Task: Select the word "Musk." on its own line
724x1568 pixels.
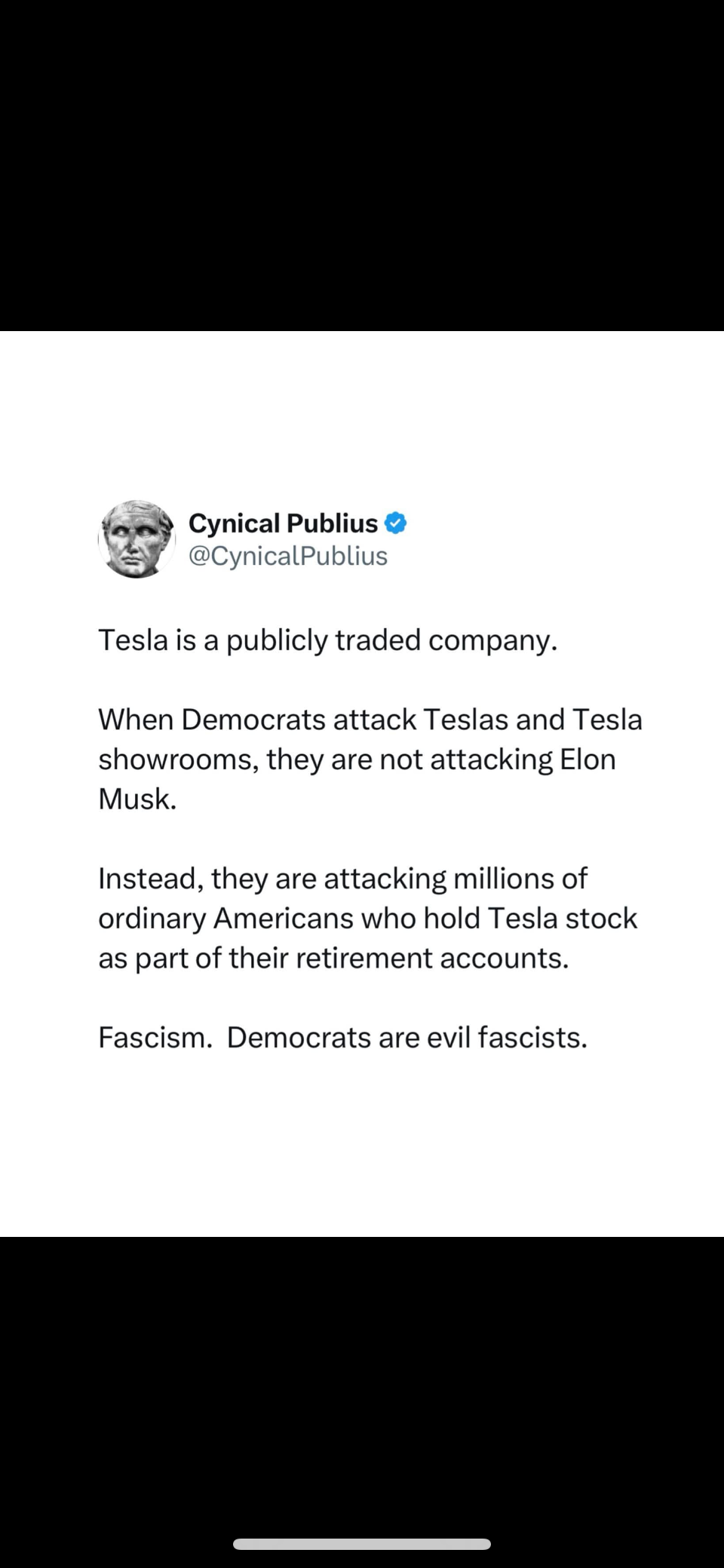Action: 137,799
